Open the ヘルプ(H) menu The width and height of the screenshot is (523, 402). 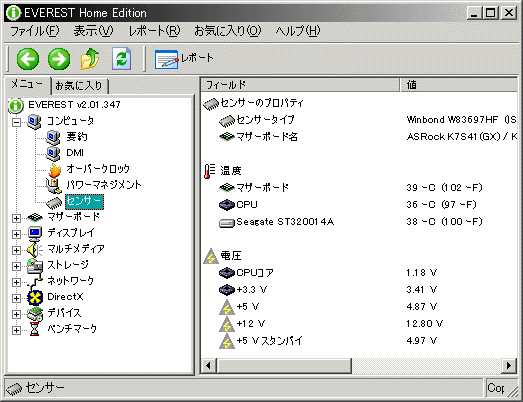298,31
